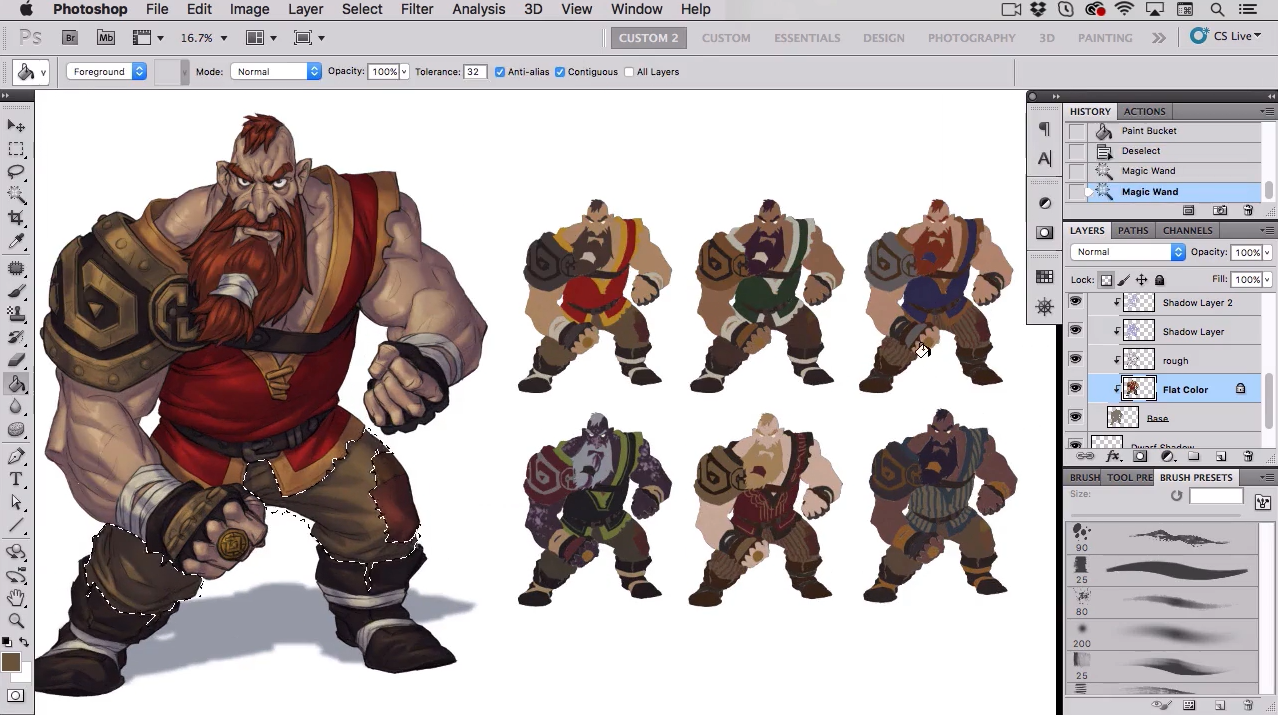Switch to the Photography workspace
Screen dimensions: 1278x715
(x=971, y=38)
